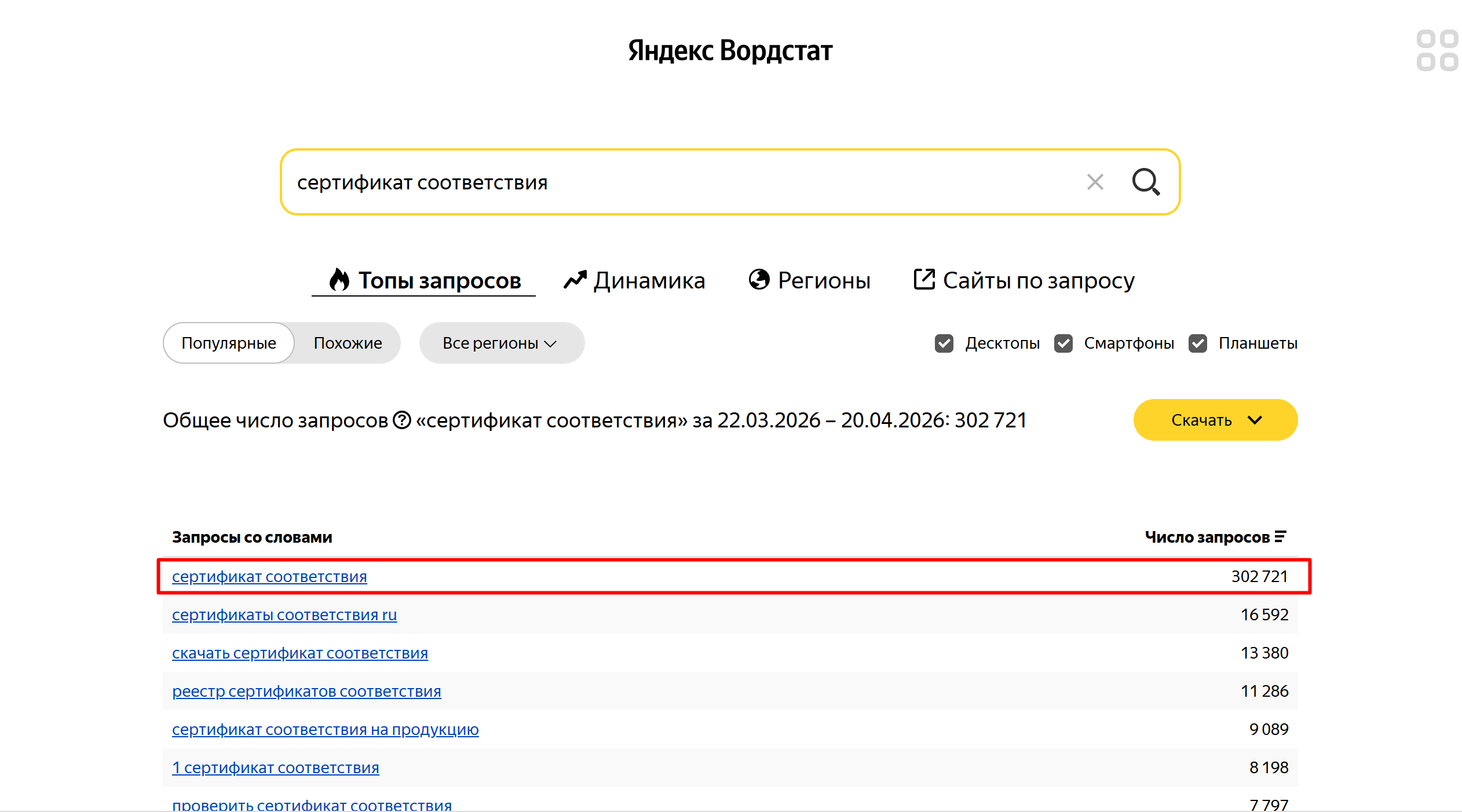Open the 1 сертификат соответствия link

(276, 767)
